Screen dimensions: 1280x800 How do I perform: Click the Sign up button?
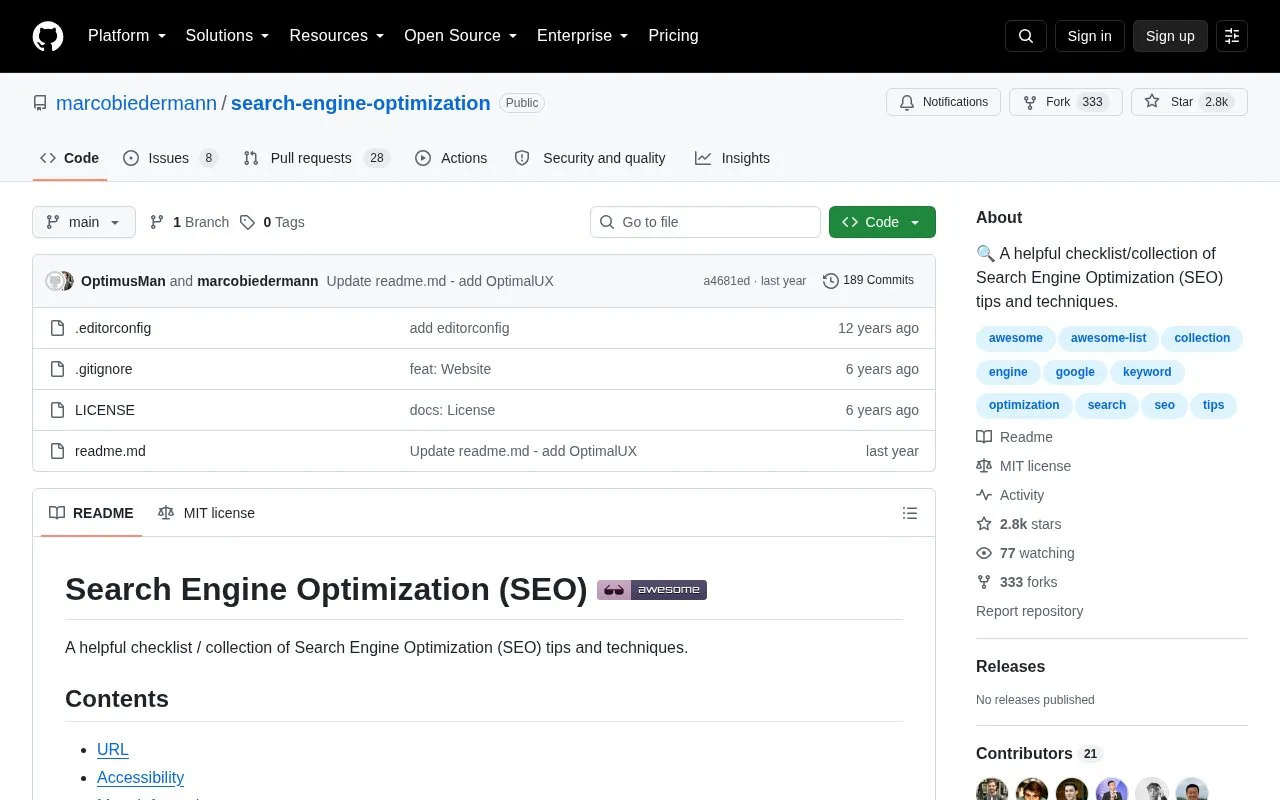tap(1170, 36)
